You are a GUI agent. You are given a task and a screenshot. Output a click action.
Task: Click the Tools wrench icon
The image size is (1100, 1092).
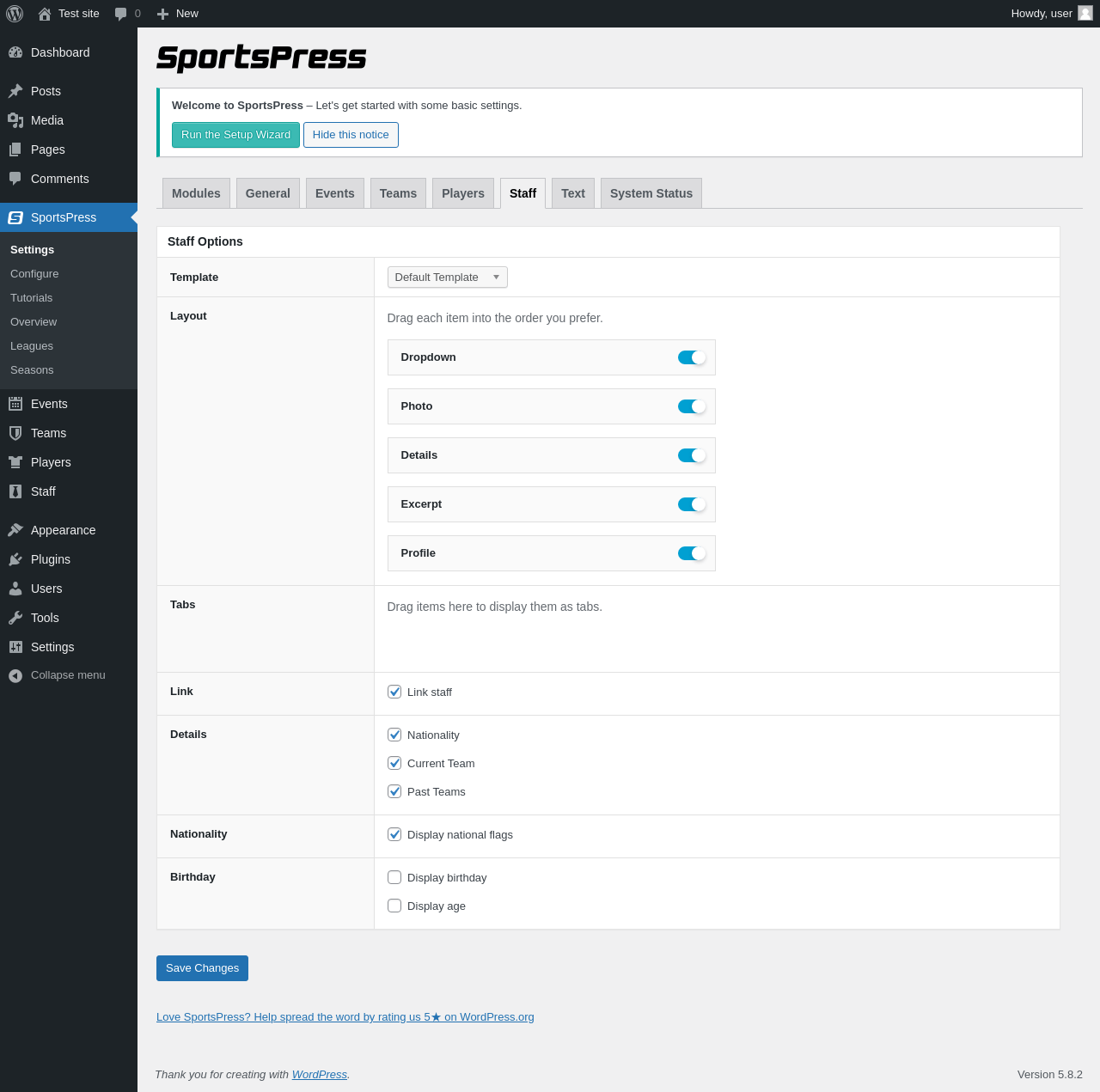[x=15, y=618]
